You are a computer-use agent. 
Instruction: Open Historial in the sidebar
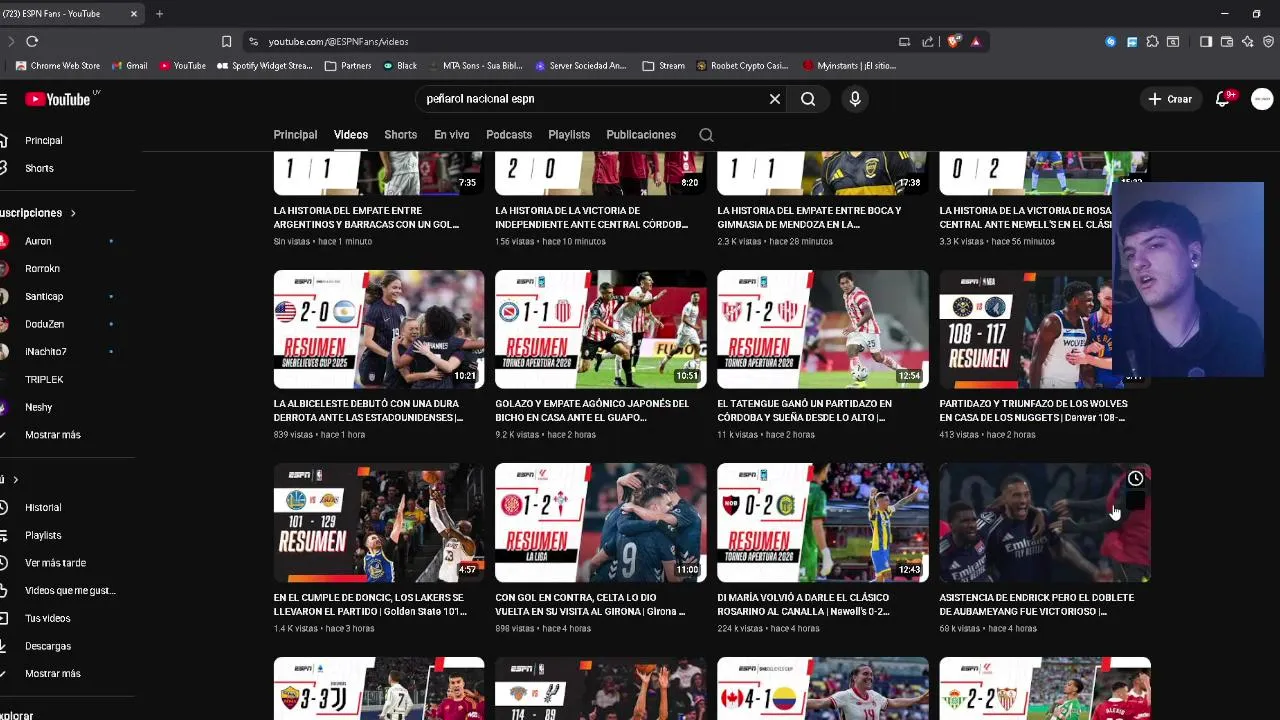point(43,508)
